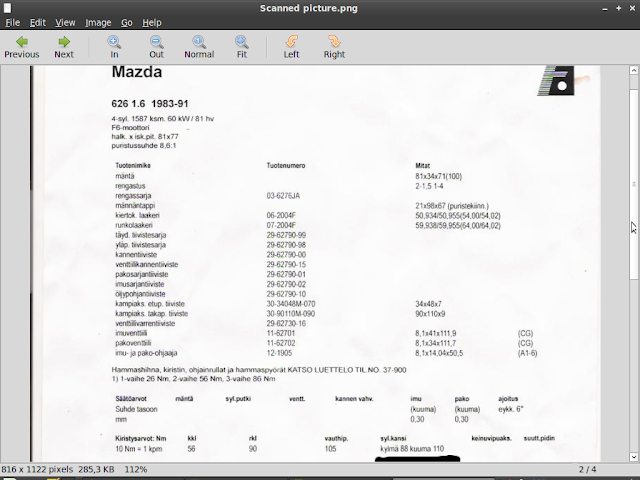Screen dimensions: 640x480
Task: Open the Help menu
Action: click(x=152, y=22)
